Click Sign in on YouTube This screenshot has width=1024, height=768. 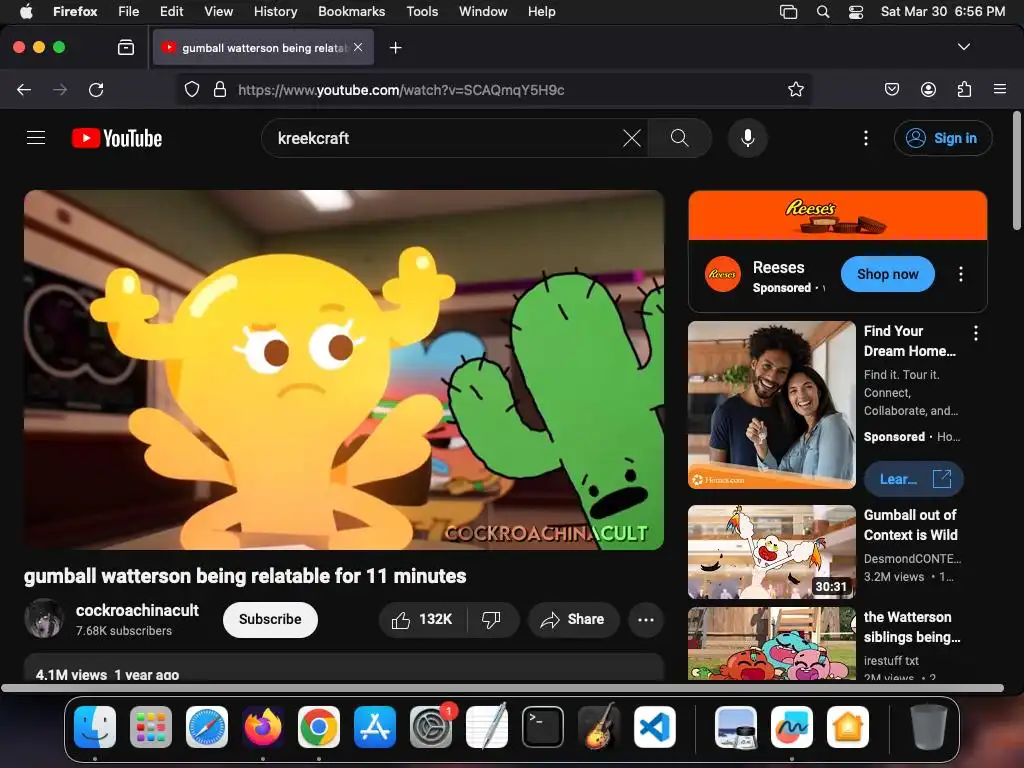[943, 138]
